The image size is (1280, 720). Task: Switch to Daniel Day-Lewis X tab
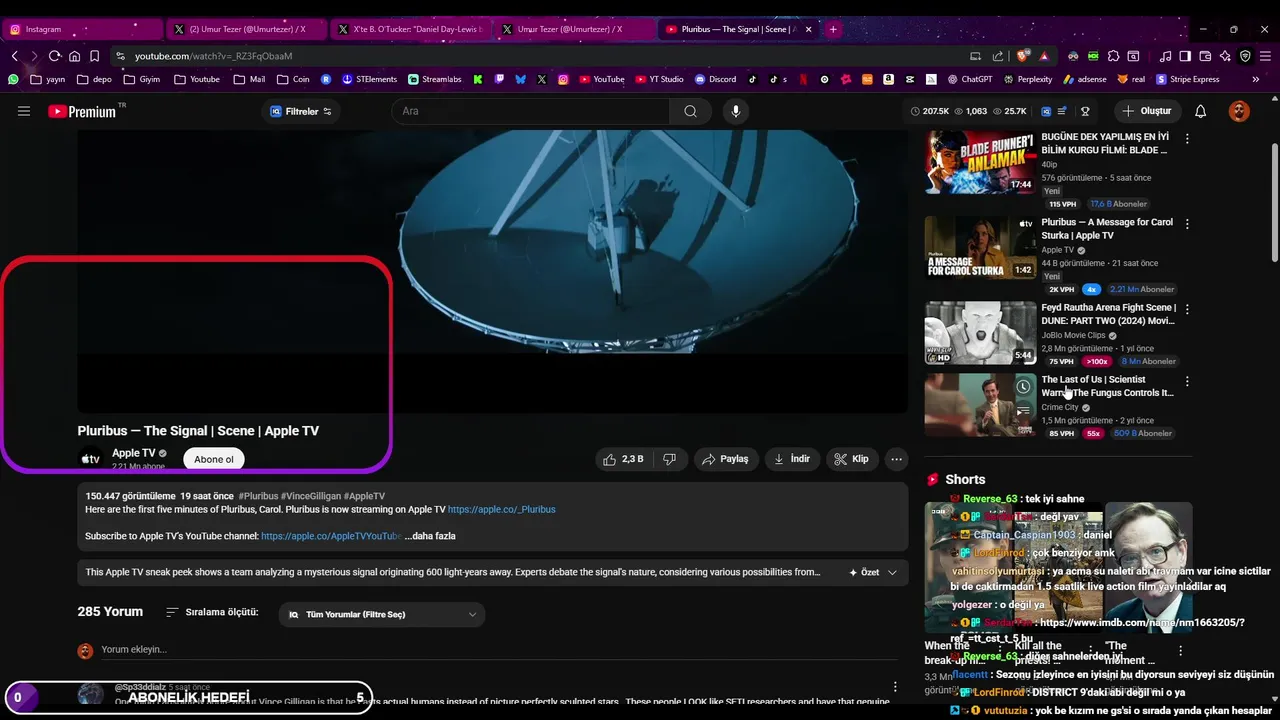tap(409, 29)
